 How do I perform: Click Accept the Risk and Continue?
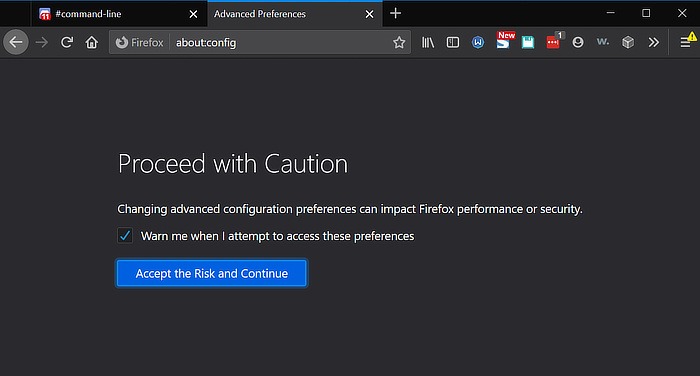(x=212, y=273)
